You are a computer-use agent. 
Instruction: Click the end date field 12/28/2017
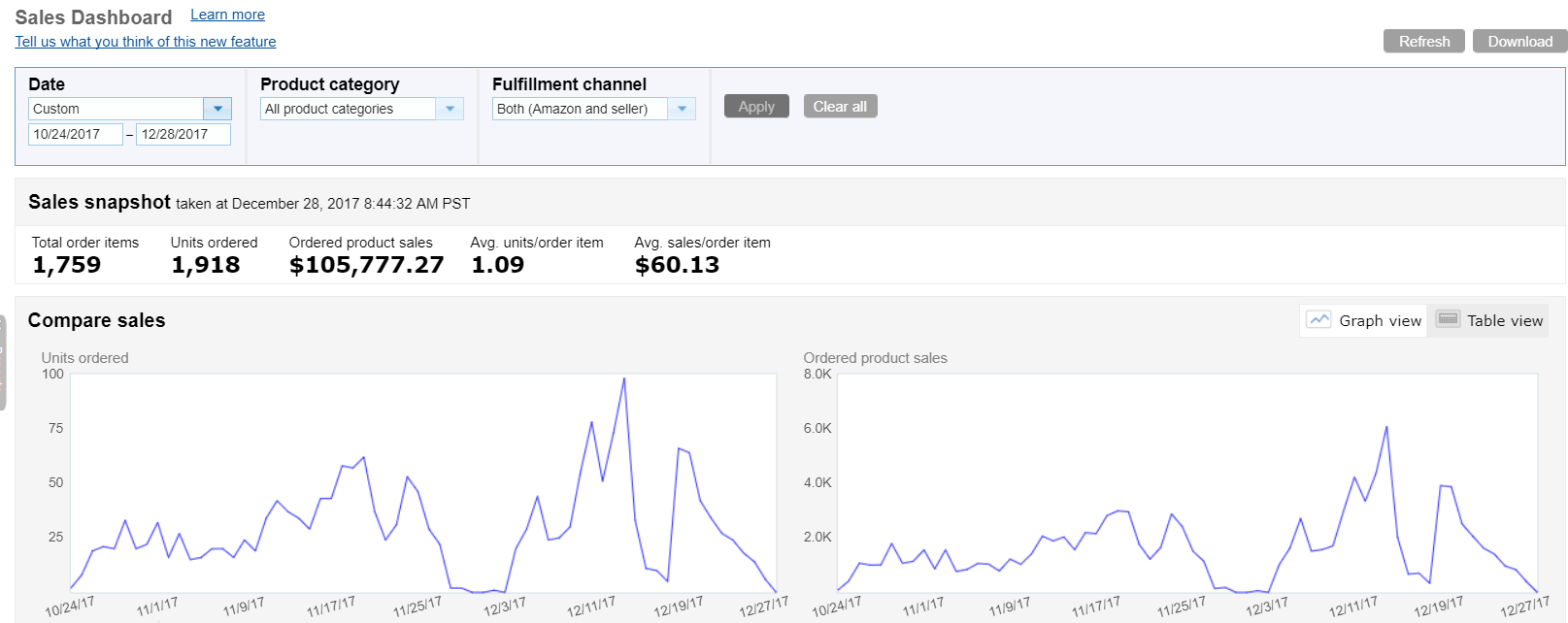[183, 134]
